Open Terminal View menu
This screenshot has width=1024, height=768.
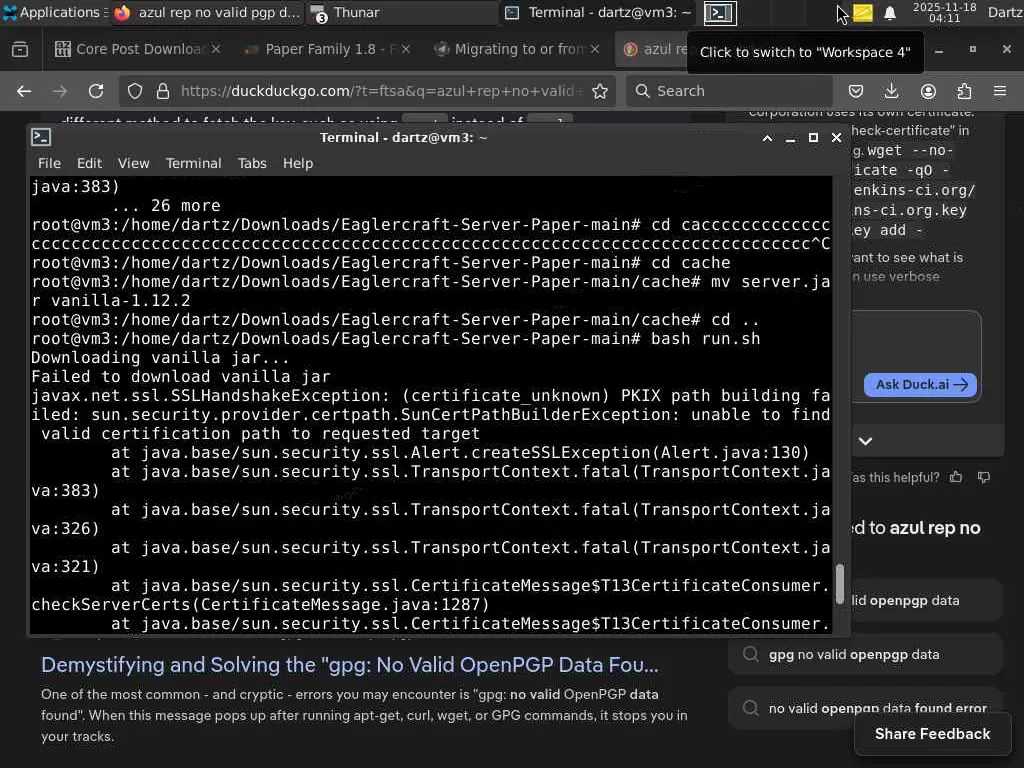[133, 163]
